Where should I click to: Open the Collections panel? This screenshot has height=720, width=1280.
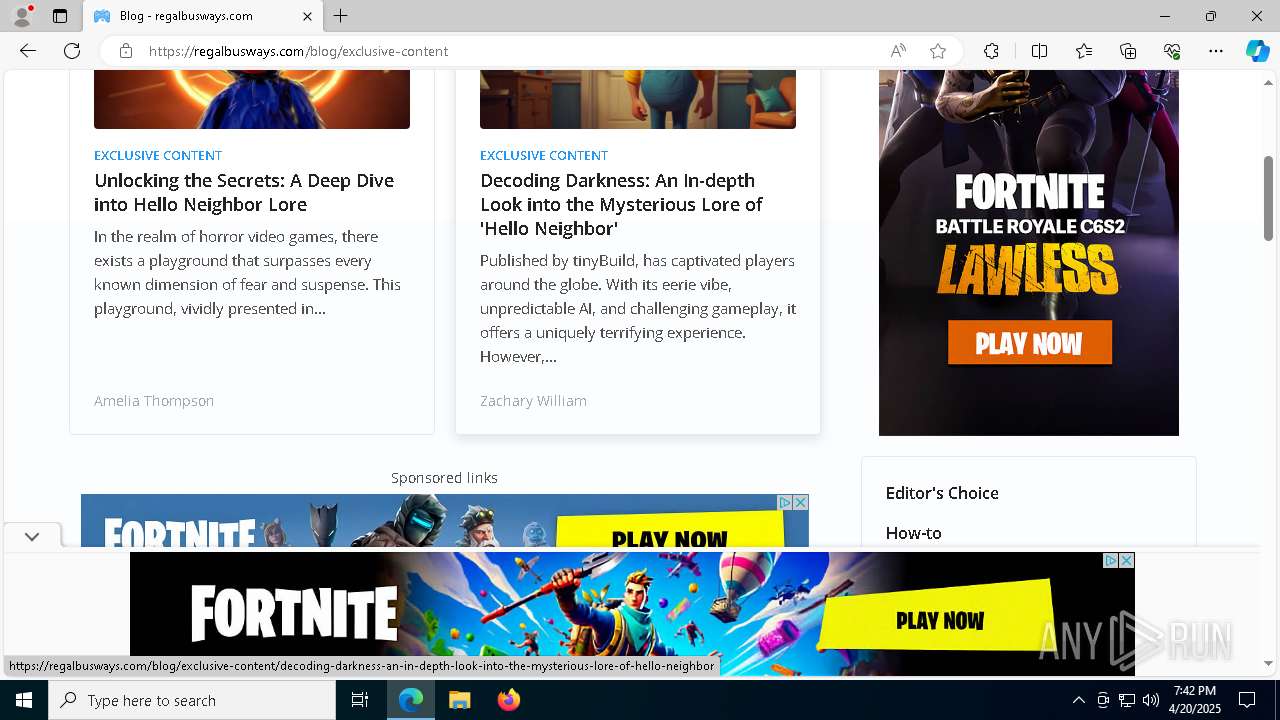tap(1128, 51)
